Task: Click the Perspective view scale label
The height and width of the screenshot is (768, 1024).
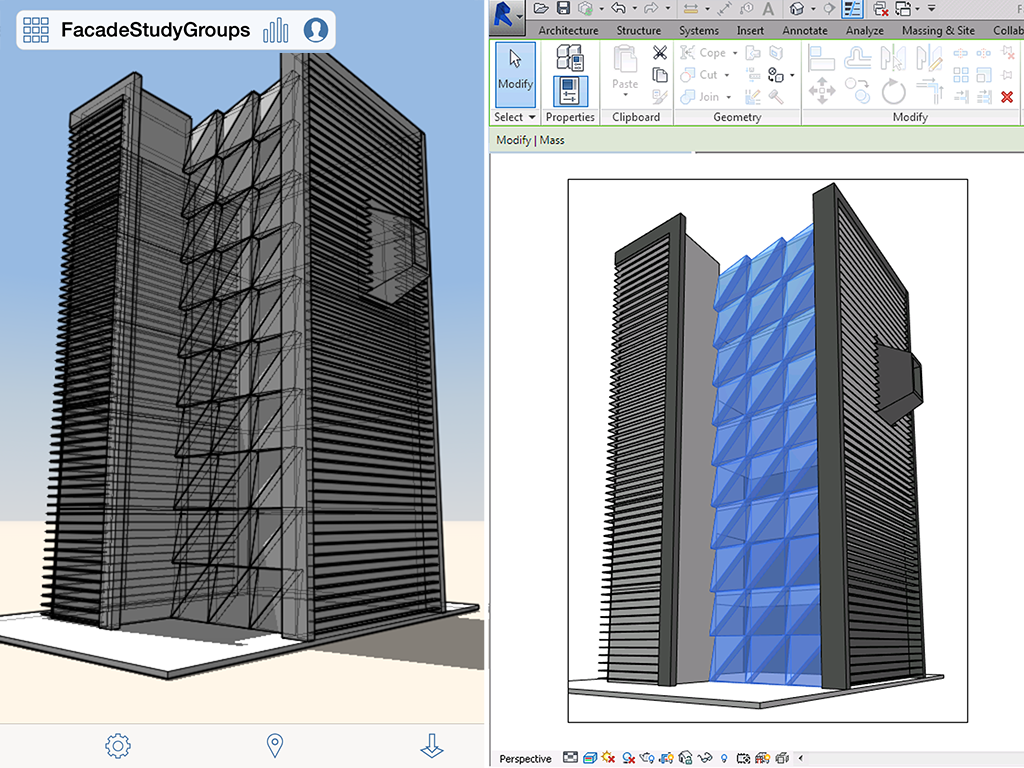Action: tap(525, 758)
